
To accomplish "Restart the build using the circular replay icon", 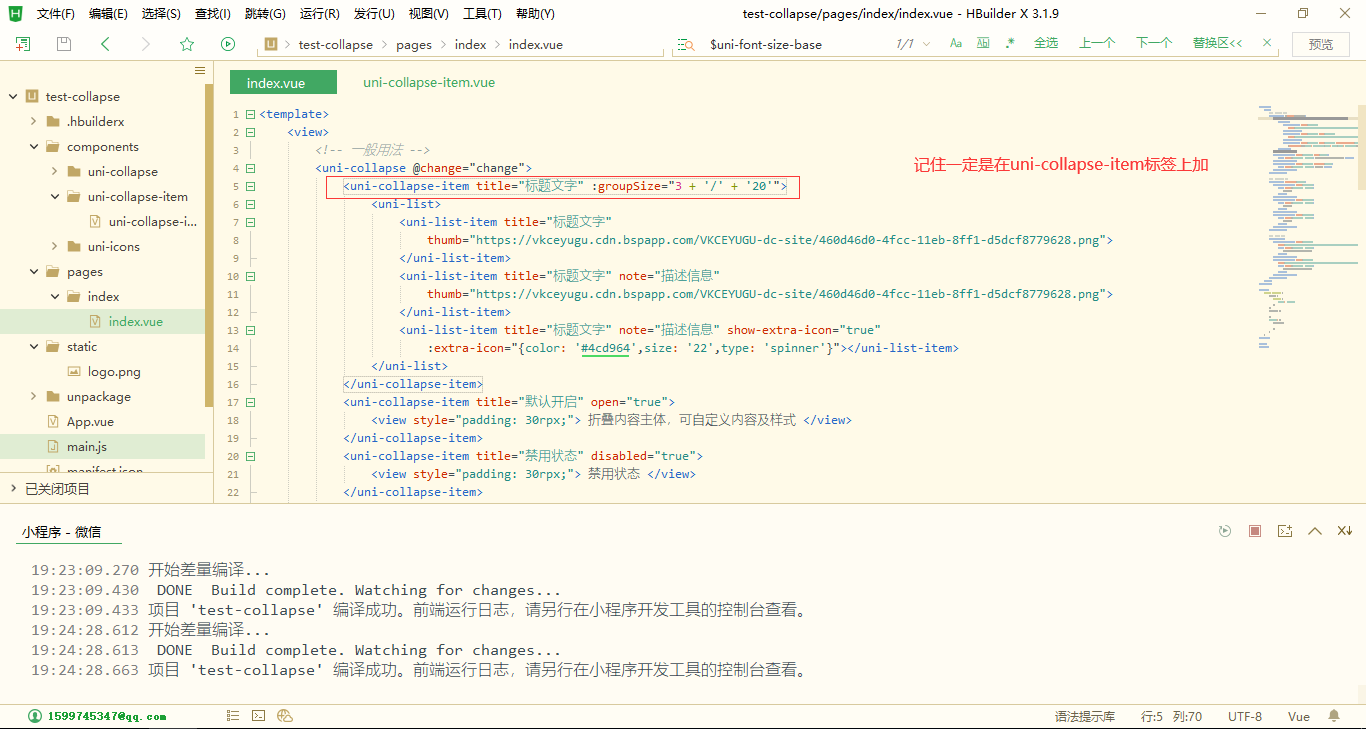I will pyautogui.click(x=1225, y=531).
